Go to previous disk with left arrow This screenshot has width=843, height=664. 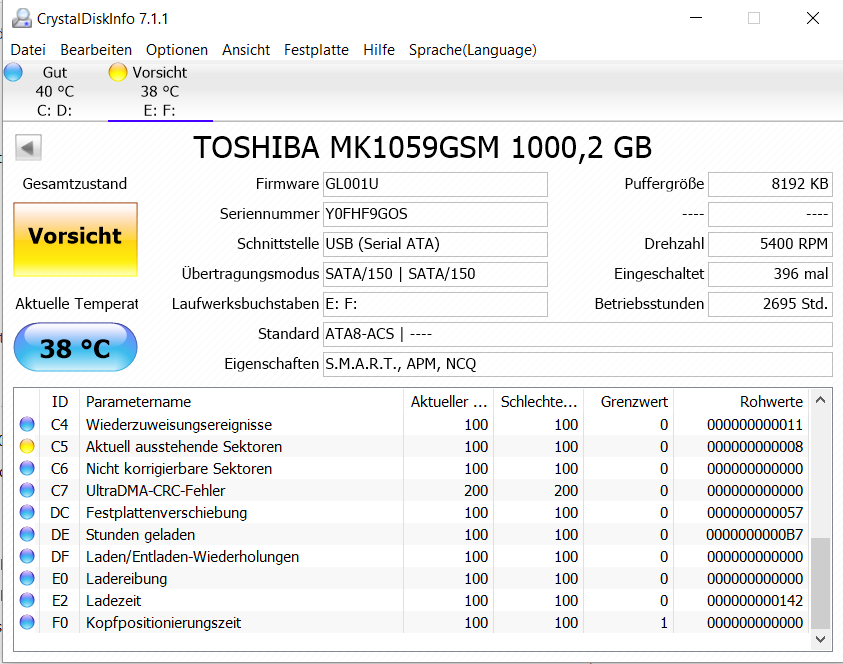tap(28, 147)
